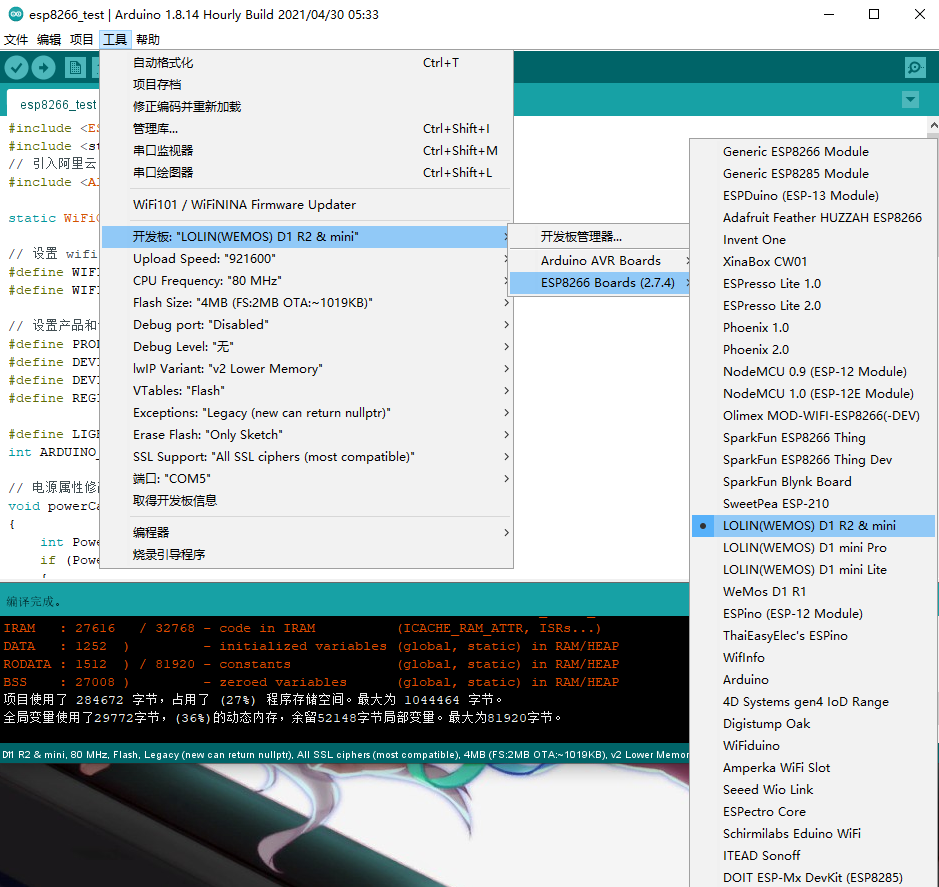939x887 pixels.
Task: Select WeMos D1 R1 board
Action: tap(813, 592)
